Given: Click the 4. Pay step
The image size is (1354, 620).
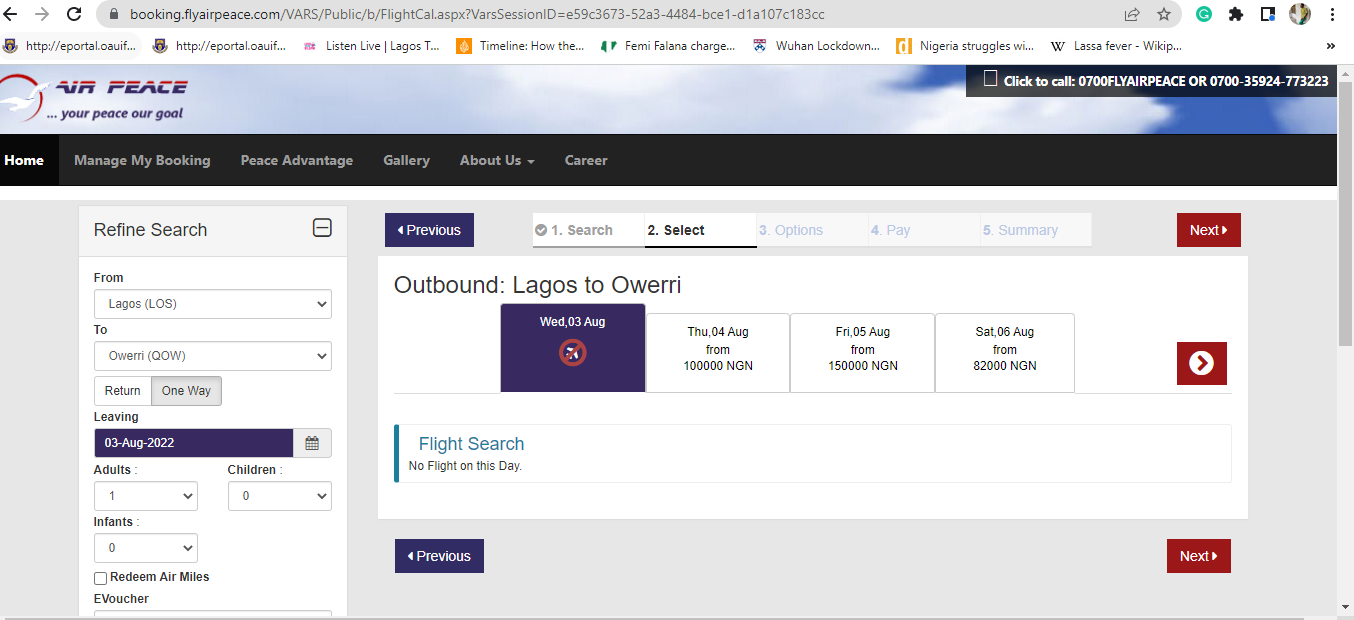Looking at the screenshot, I should click(924, 230).
